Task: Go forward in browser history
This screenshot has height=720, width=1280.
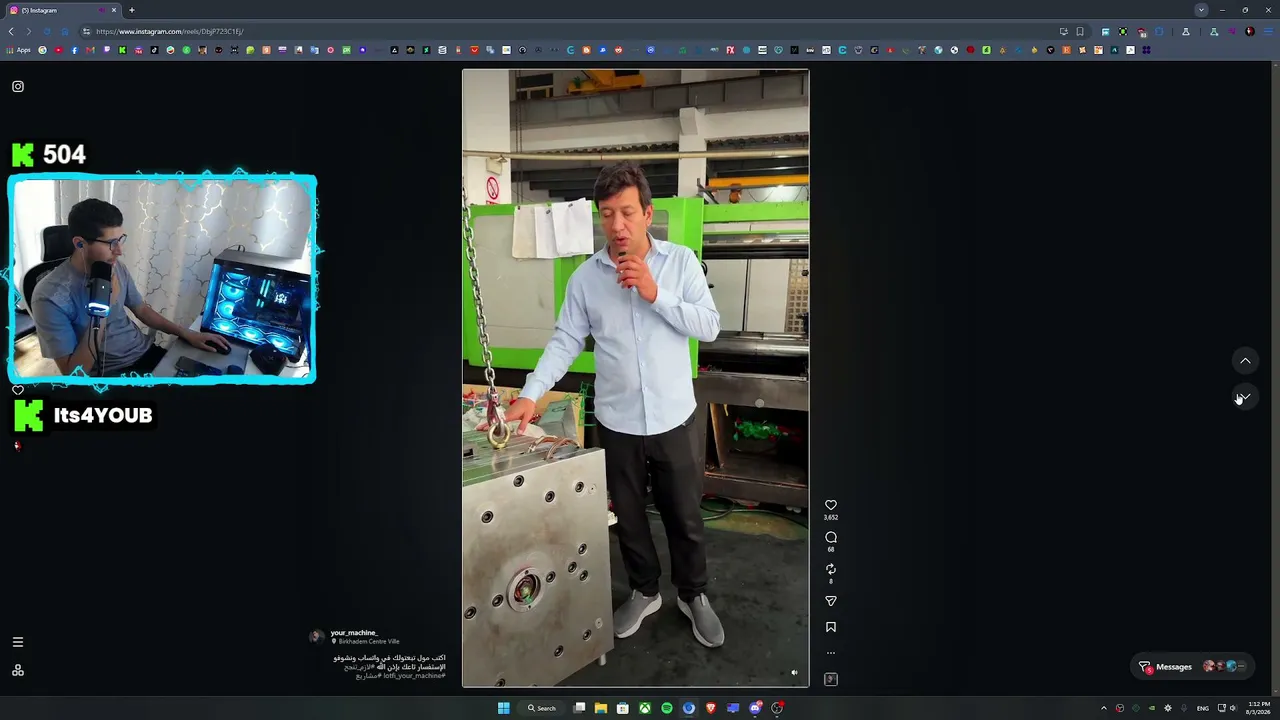Action: (28, 31)
